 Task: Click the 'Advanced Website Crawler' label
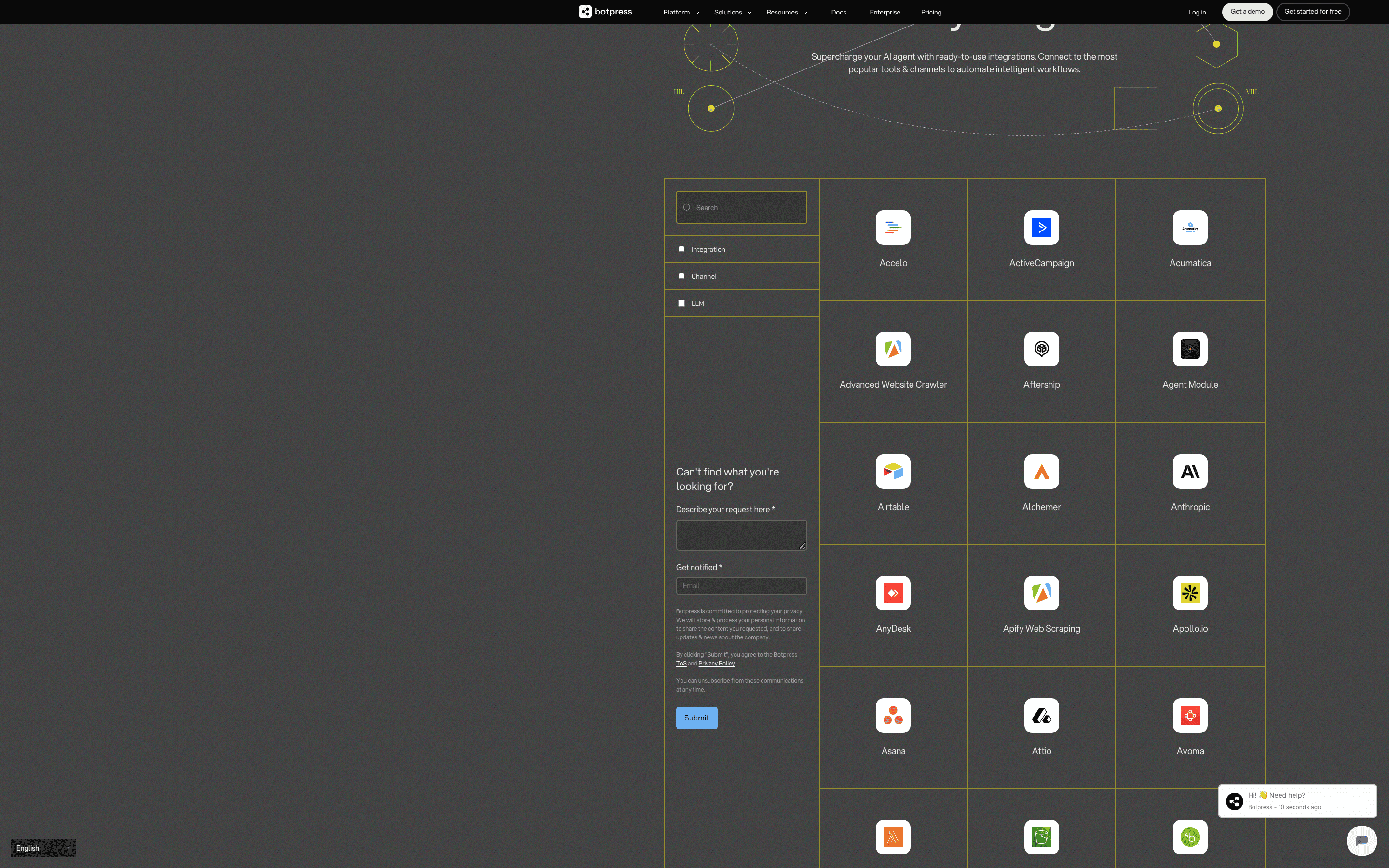coord(893,385)
